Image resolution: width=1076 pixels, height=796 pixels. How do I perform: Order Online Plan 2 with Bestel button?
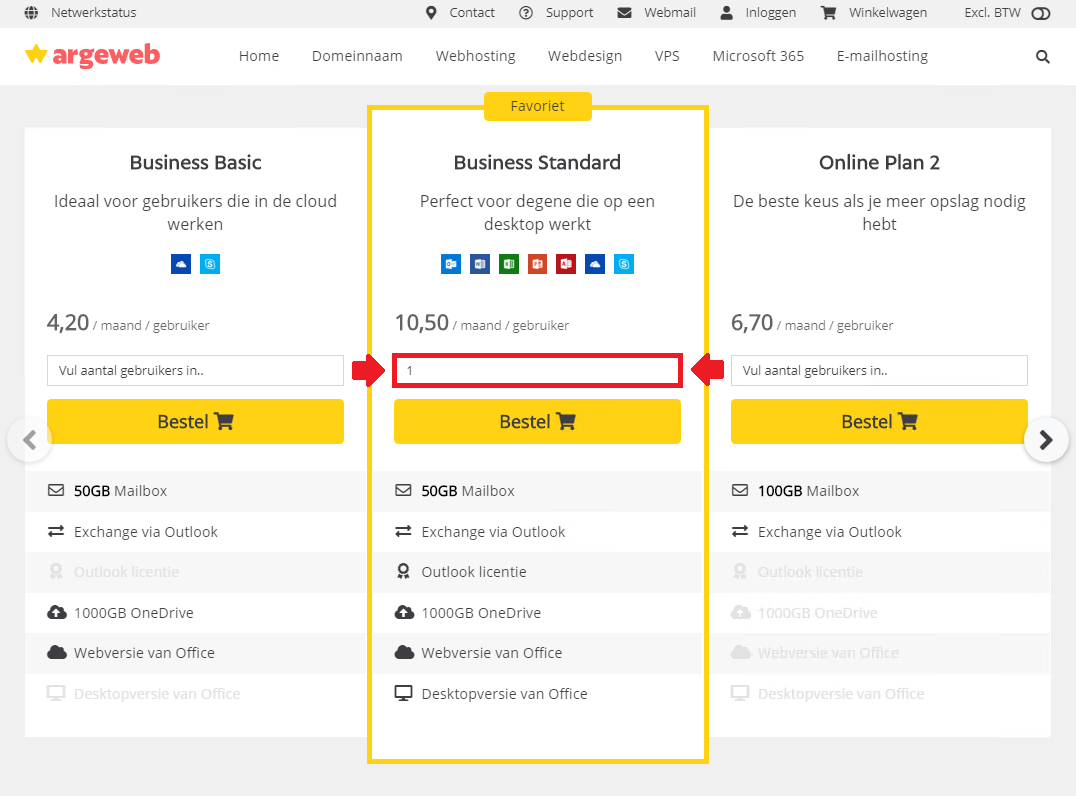[x=879, y=421]
